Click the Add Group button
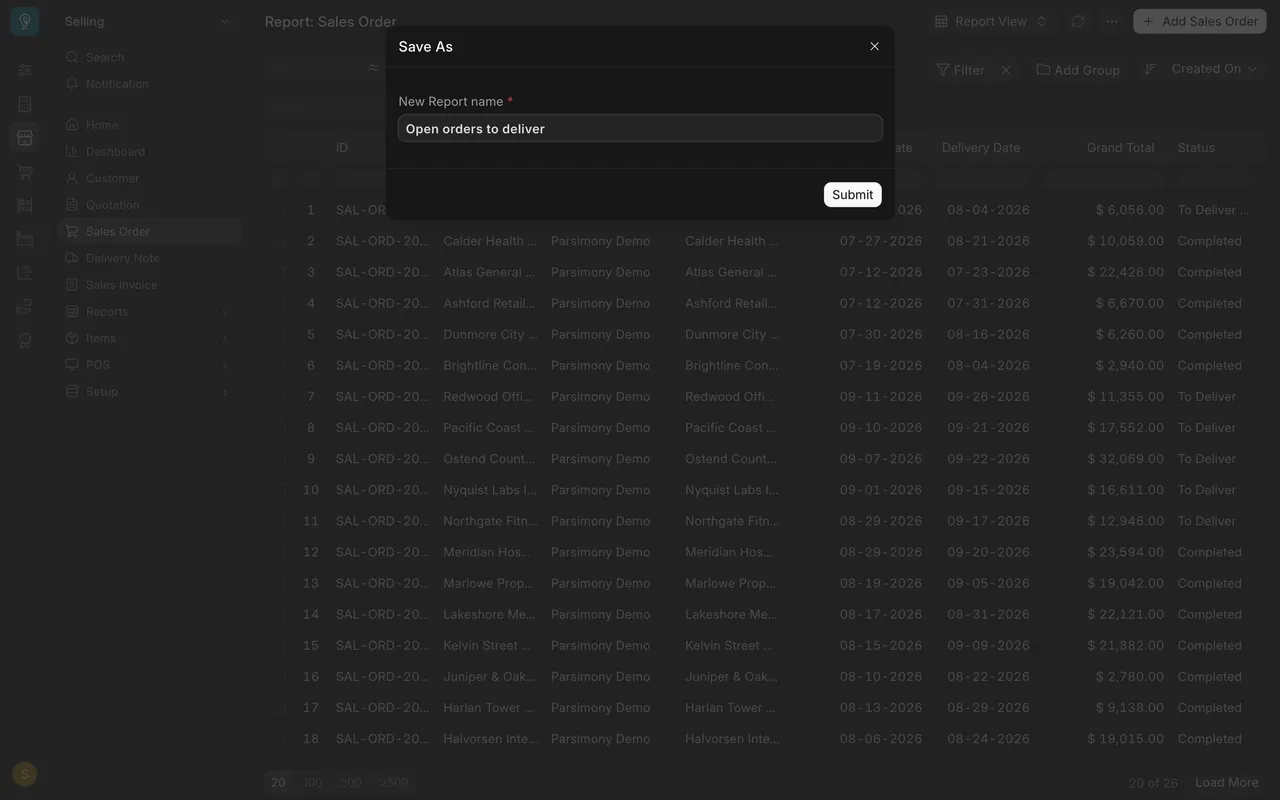1280x800 pixels. coord(1078,69)
